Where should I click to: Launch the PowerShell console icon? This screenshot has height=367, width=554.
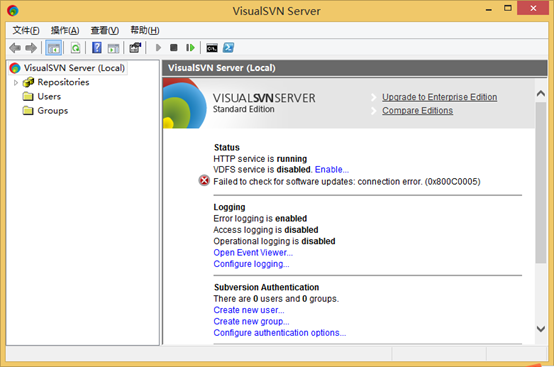pyautogui.click(x=228, y=47)
